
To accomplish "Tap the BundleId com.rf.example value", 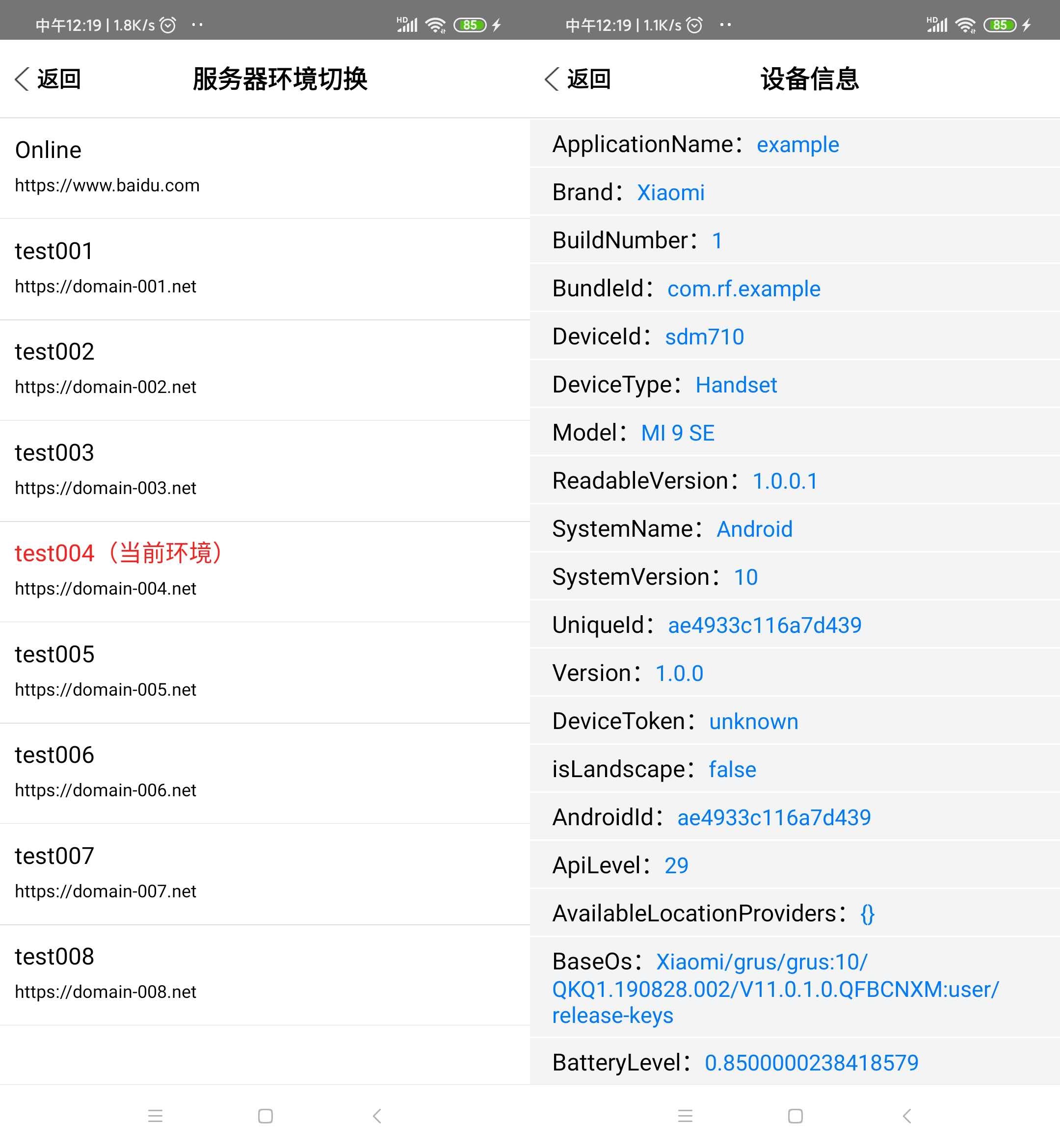I will pos(743,288).
